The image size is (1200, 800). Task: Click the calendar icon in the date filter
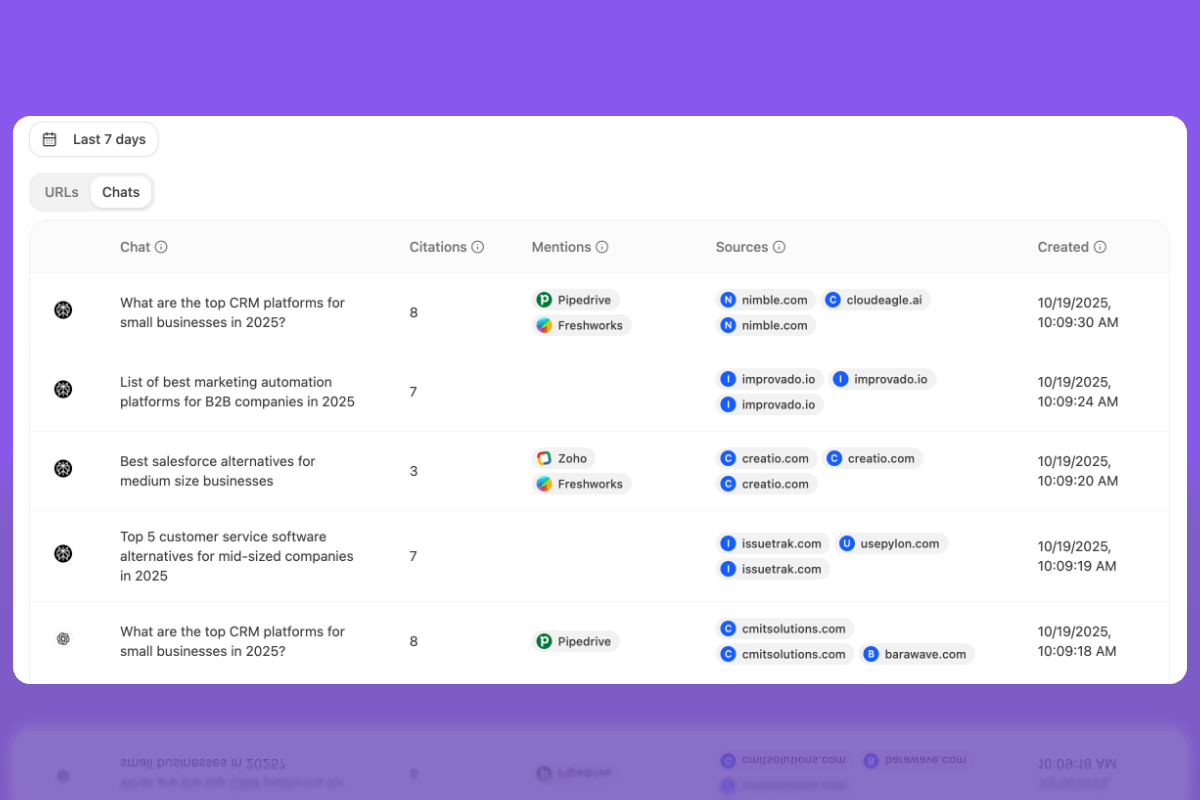(x=49, y=139)
